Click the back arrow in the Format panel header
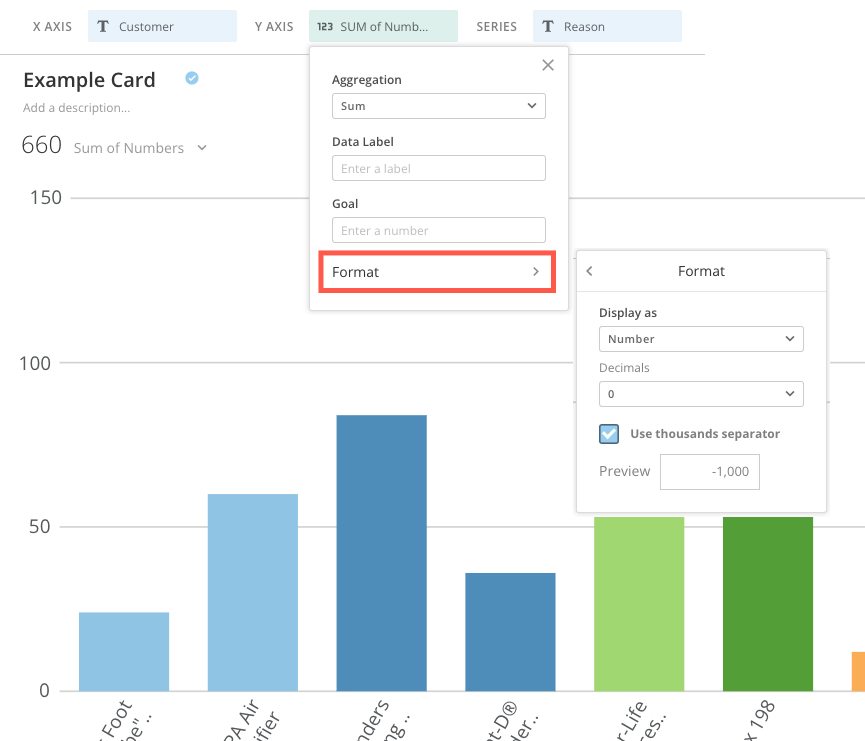This screenshot has width=865, height=741. (x=589, y=270)
